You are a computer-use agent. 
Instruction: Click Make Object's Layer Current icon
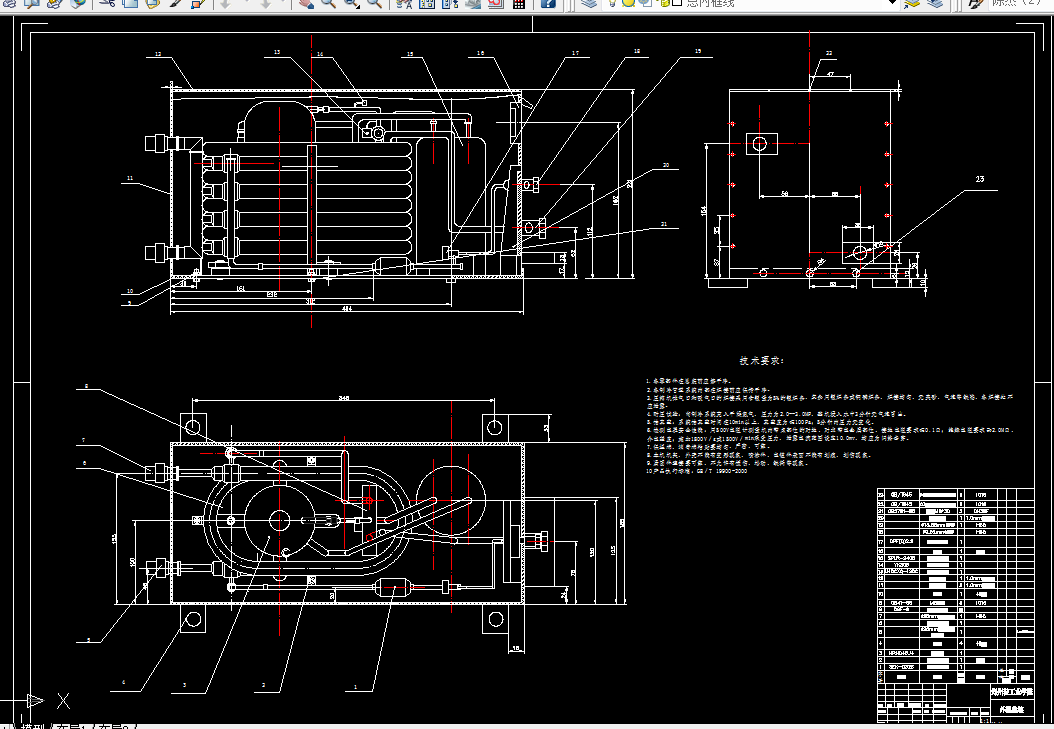click(911, 3)
